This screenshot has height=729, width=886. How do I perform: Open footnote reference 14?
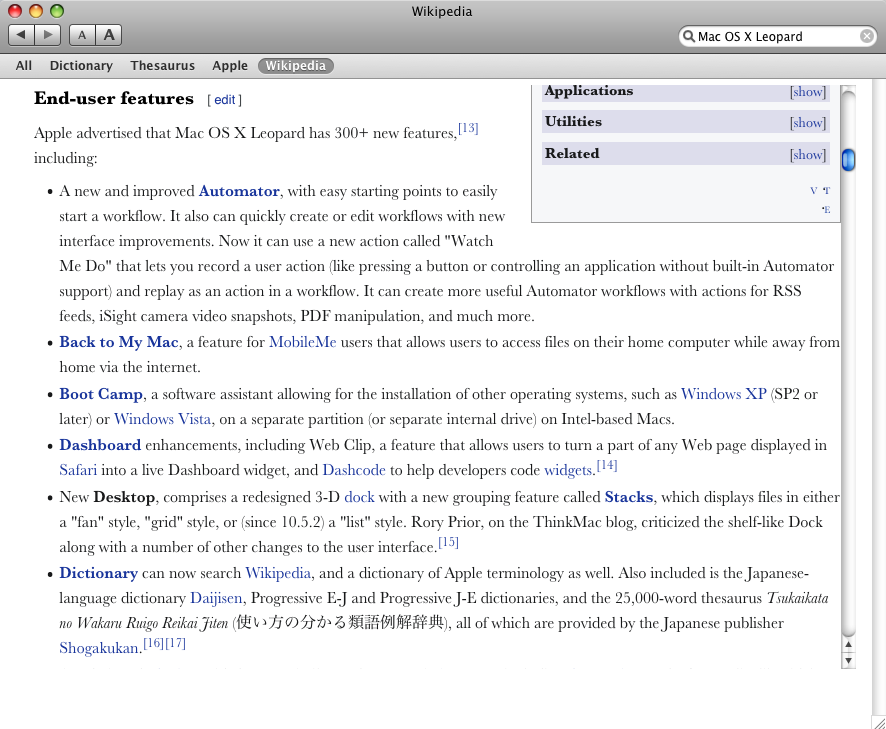607,465
